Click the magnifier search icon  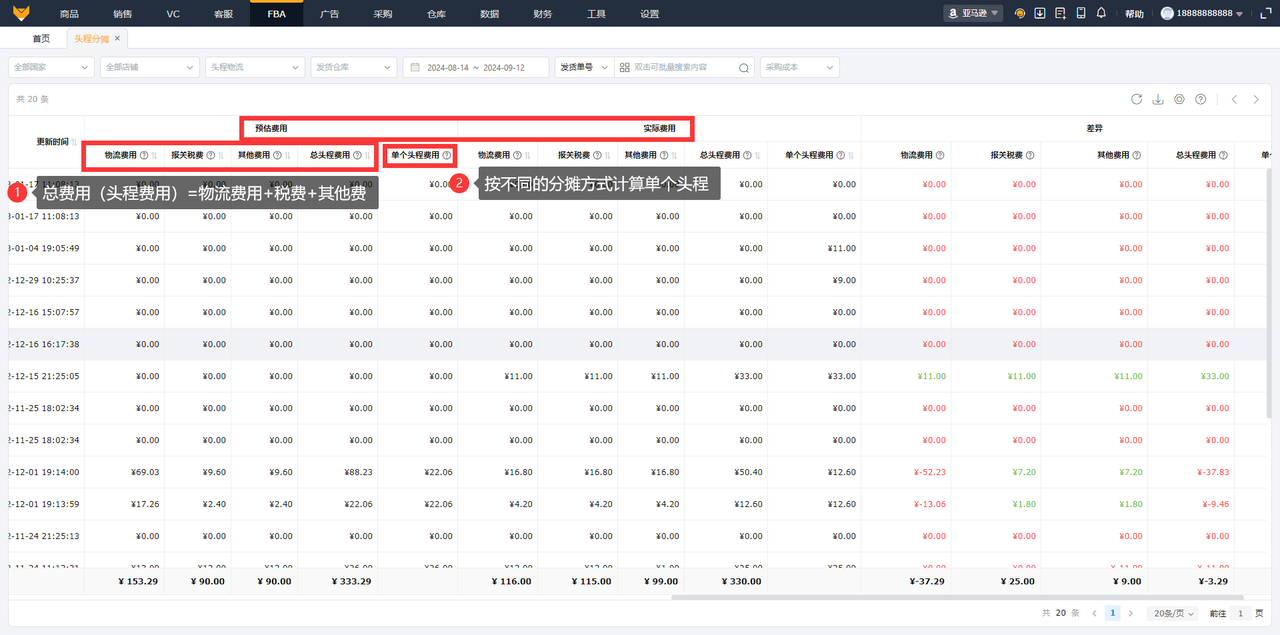click(744, 67)
